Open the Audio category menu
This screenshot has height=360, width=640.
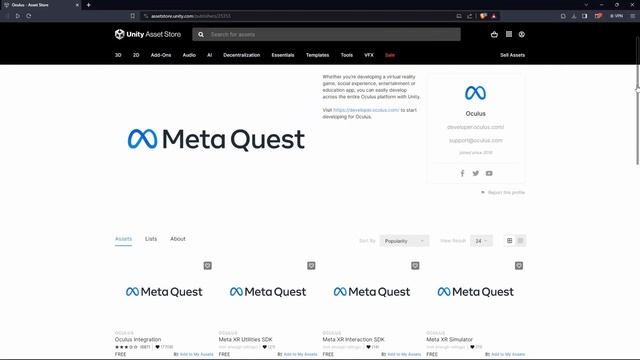click(x=189, y=55)
